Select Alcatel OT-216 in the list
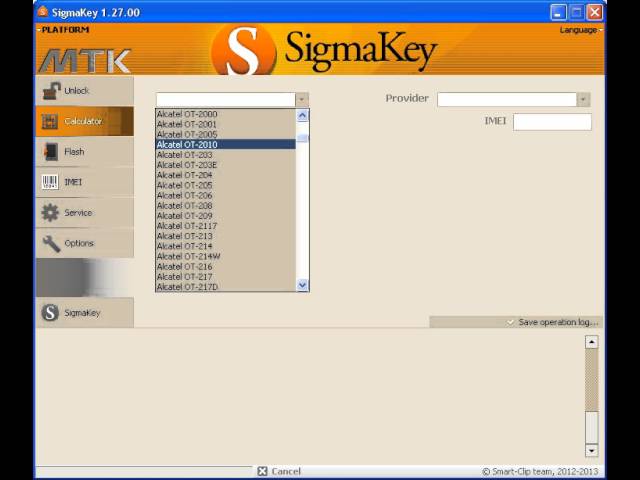Viewport: 640px width, 480px height. [226, 267]
